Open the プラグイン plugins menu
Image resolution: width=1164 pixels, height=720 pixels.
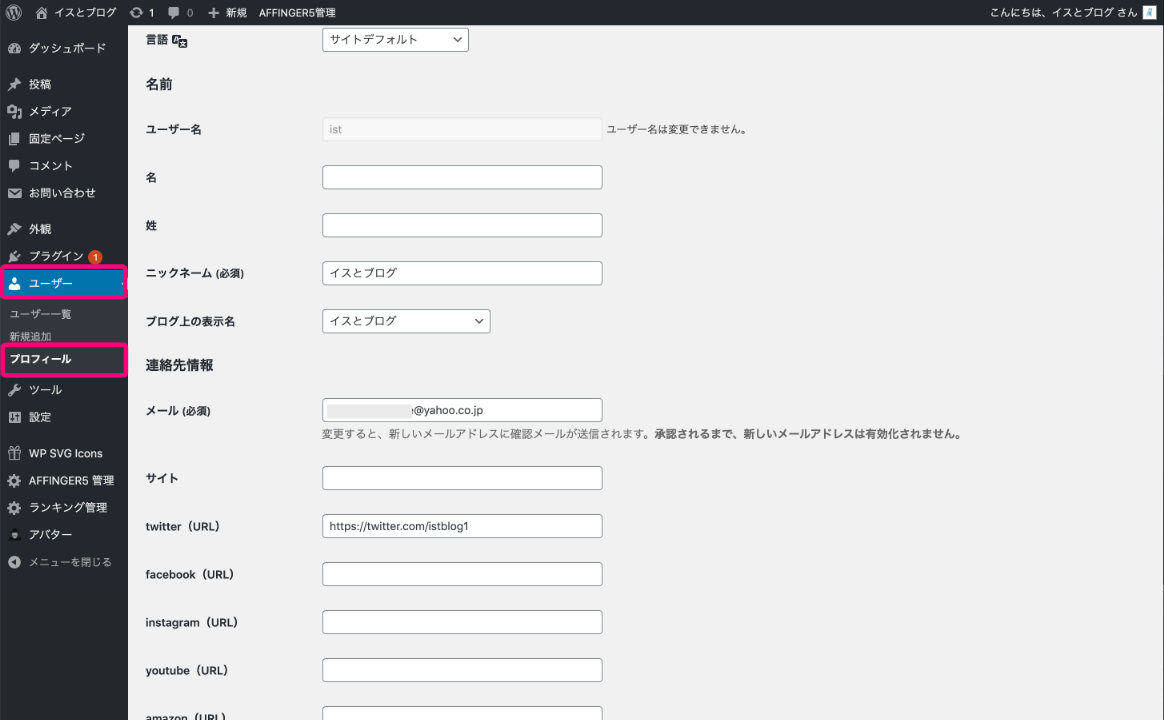point(56,257)
